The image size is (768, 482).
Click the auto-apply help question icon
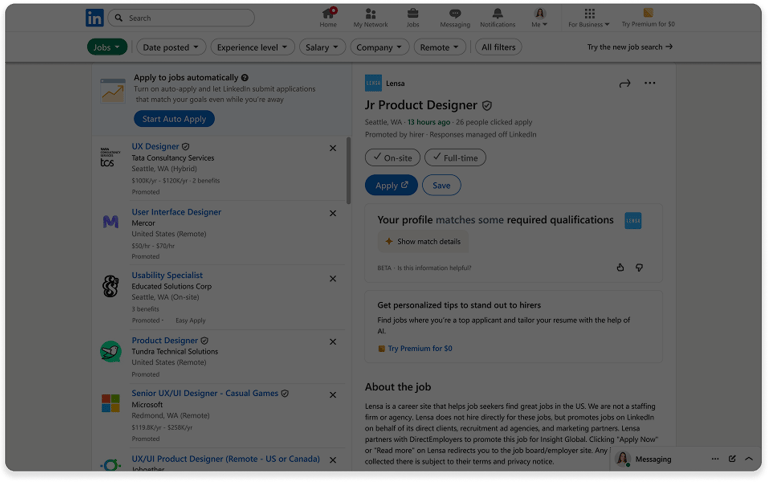pyautogui.click(x=245, y=77)
